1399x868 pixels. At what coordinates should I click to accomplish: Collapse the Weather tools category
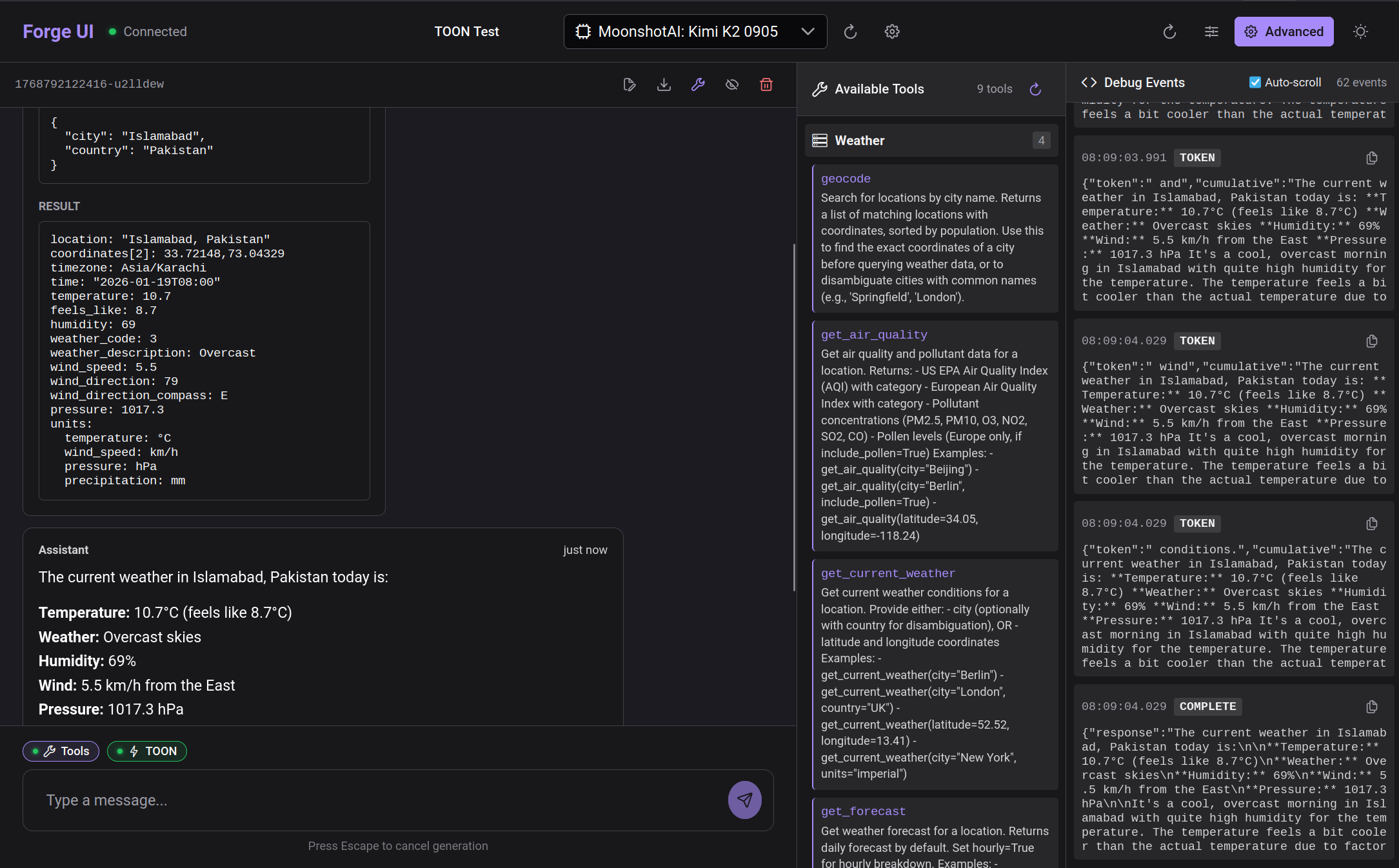(931, 140)
